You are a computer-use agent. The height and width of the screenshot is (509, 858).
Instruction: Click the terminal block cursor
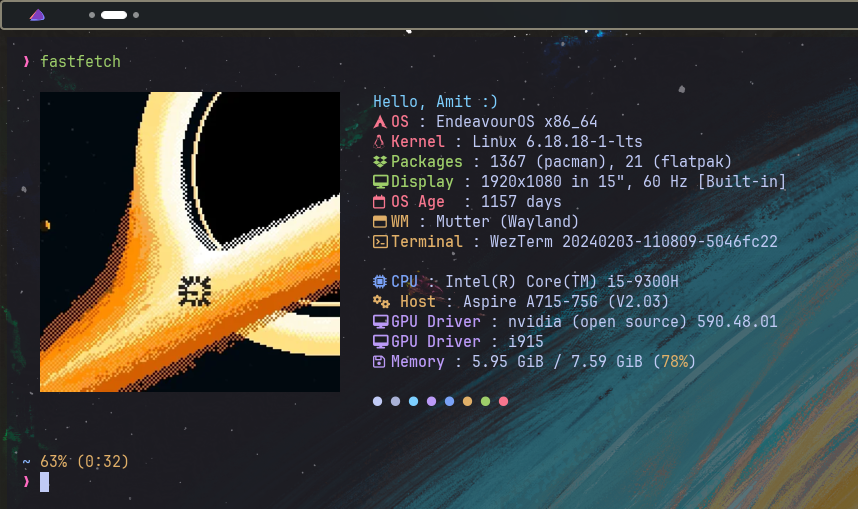click(x=44, y=482)
